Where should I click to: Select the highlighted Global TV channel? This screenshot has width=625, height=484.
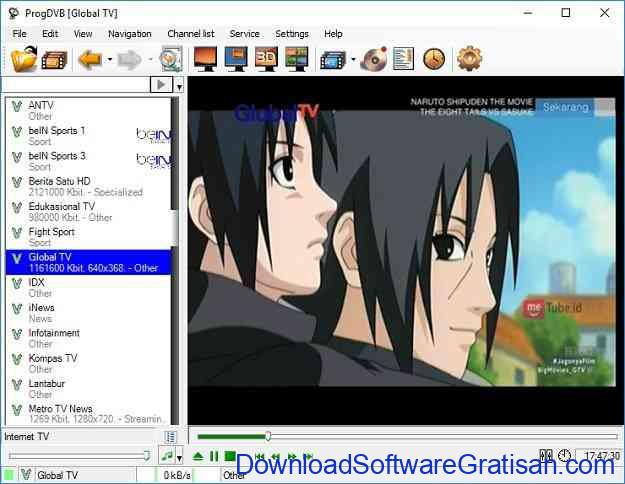[88, 262]
